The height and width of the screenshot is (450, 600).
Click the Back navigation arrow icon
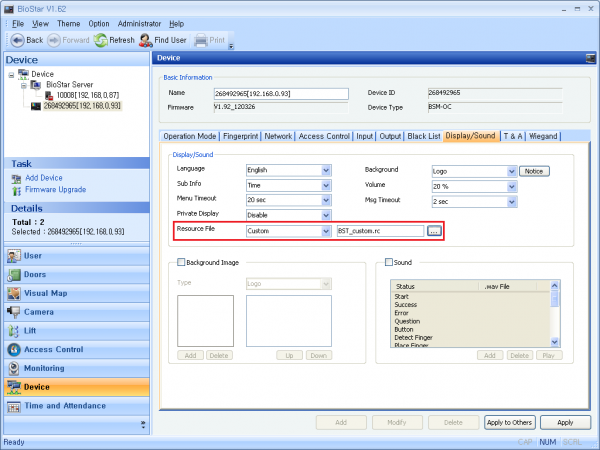click(x=16, y=40)
